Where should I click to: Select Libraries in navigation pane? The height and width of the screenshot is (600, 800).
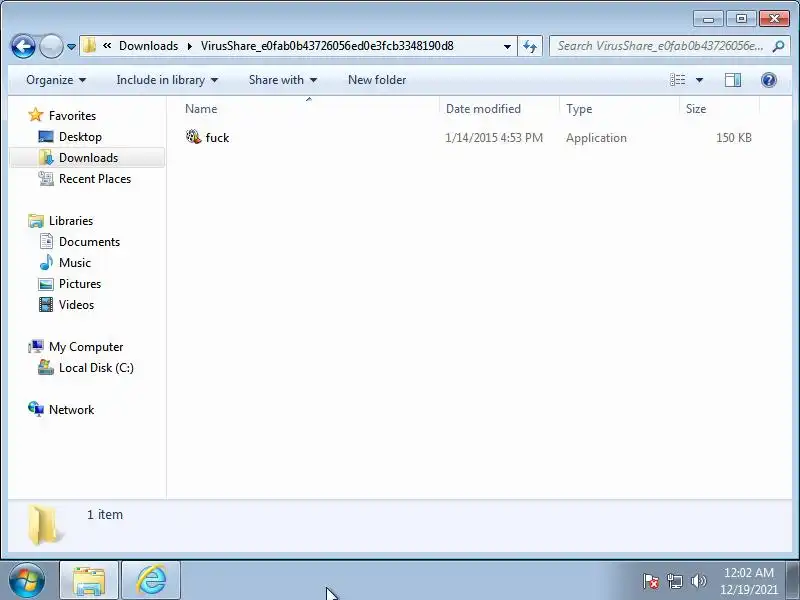pos(71,221)
